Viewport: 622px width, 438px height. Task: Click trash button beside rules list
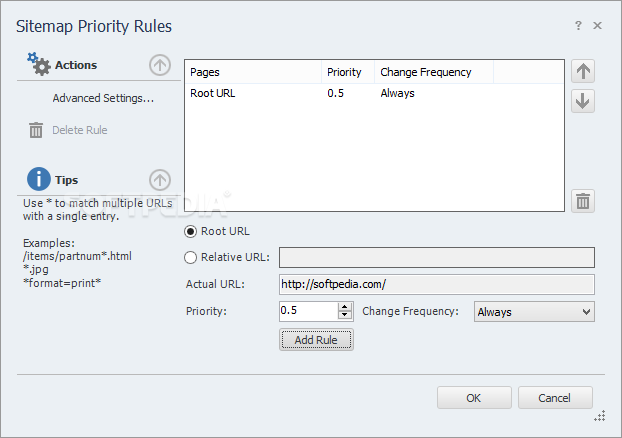coord(583,201)
